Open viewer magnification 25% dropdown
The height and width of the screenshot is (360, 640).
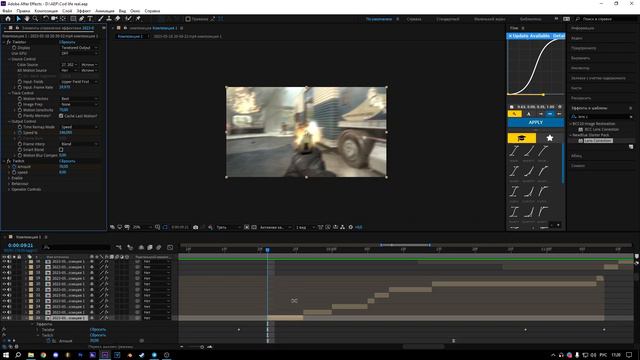pos(142,227)
